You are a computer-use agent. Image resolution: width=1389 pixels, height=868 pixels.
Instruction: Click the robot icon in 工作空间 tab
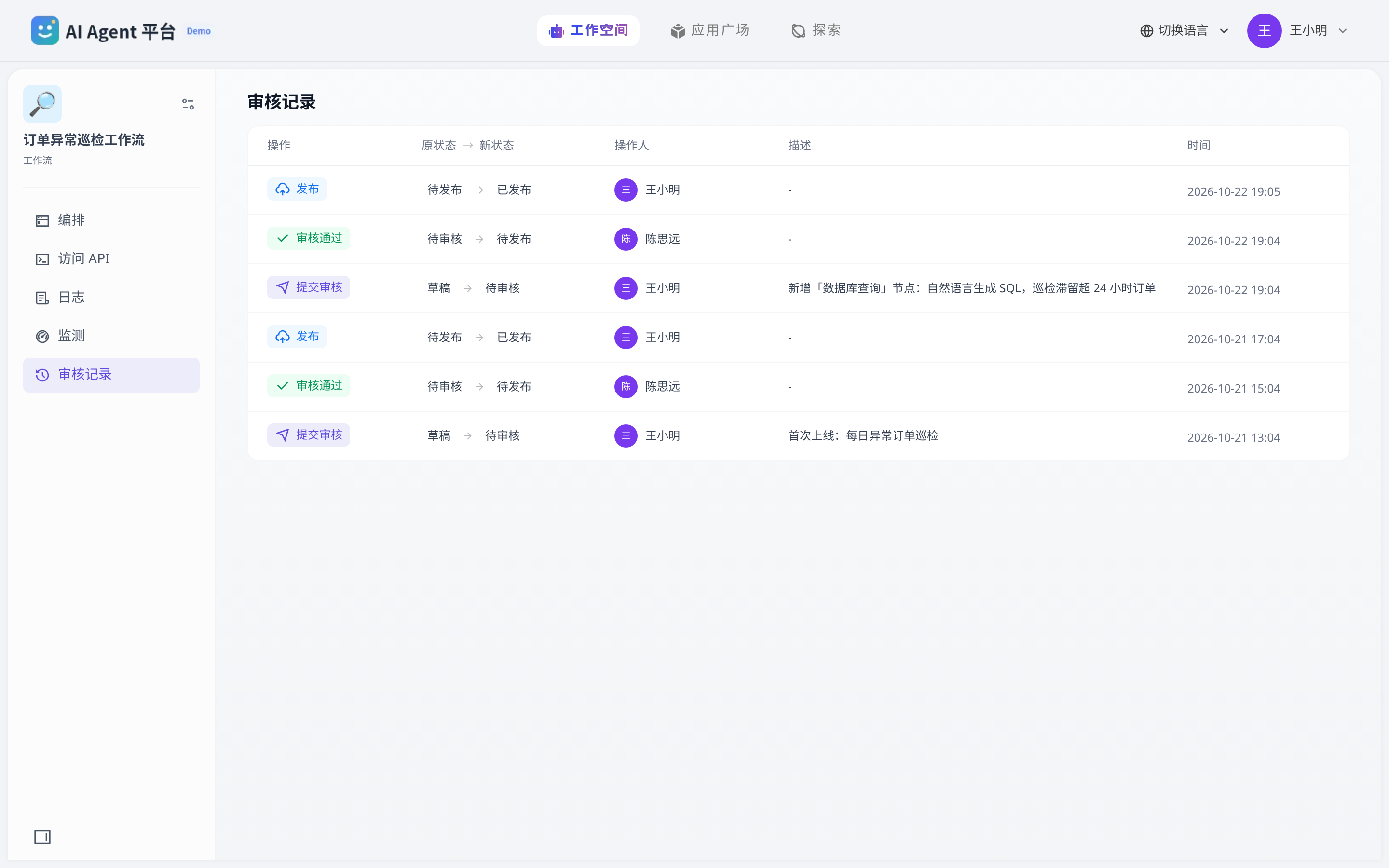pos(556,31)
